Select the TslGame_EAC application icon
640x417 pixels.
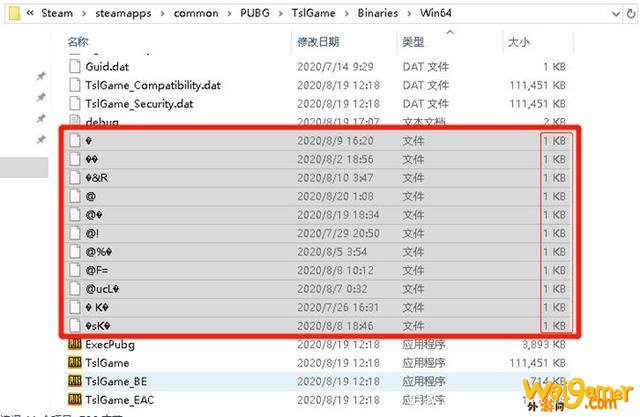[x=75, y=399]
